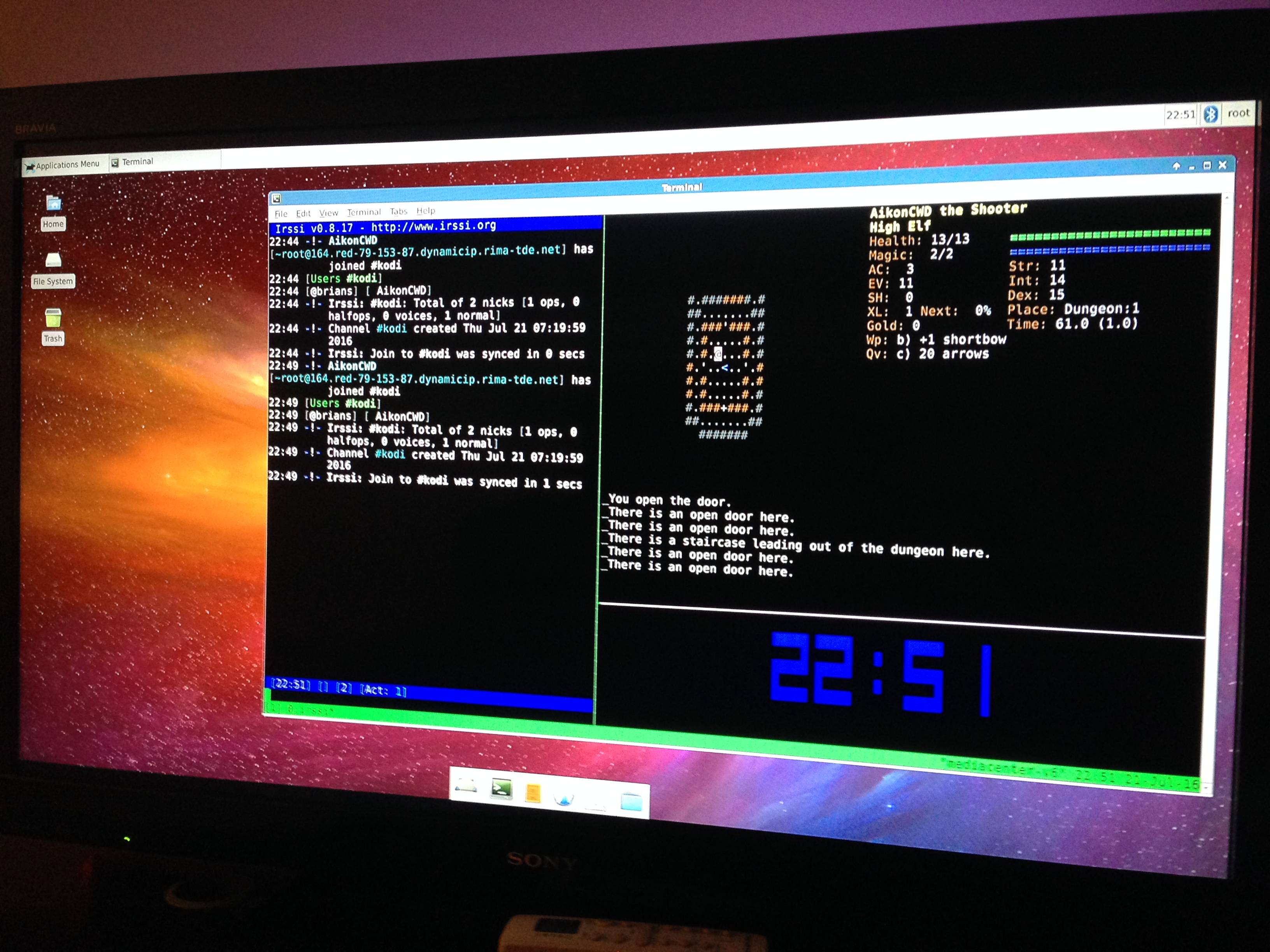Click 'AikonCWD the Shooter' character title
1270x952 pixels.
tap(948, 211)
